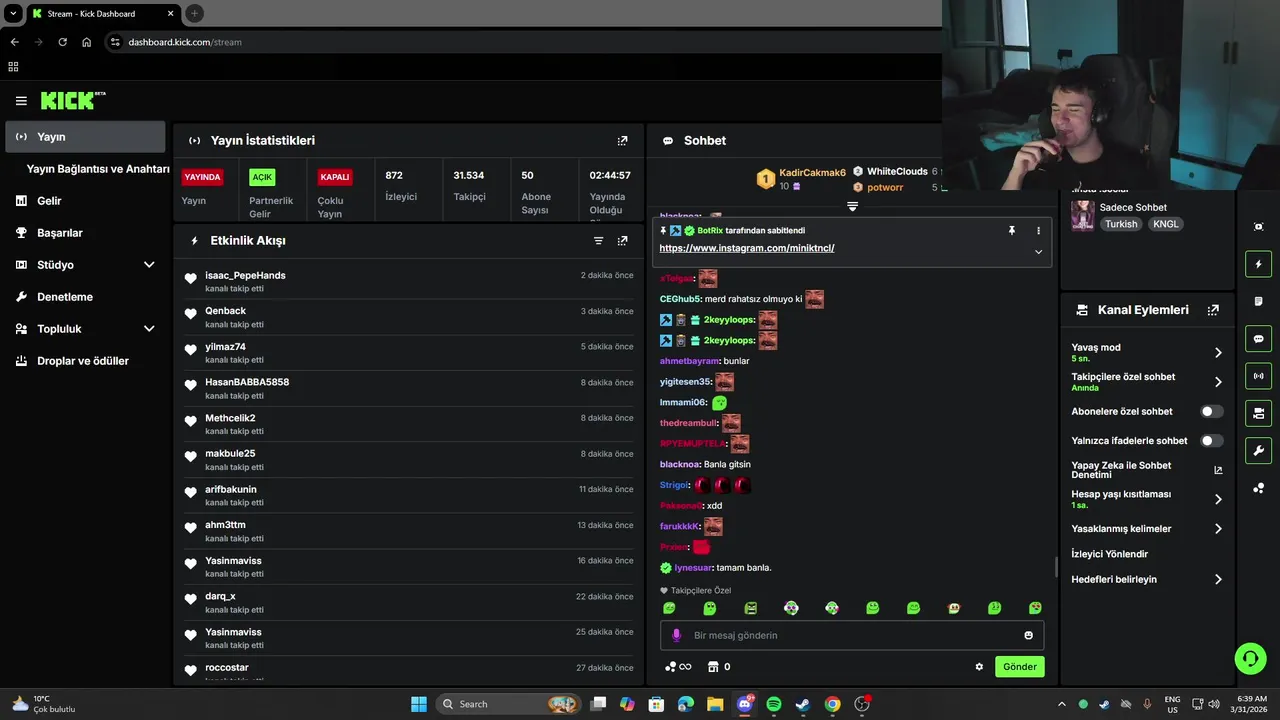Open pinned message three-dot options
The width and height of the screenshot is (1280, 720).
(1038, 230)
